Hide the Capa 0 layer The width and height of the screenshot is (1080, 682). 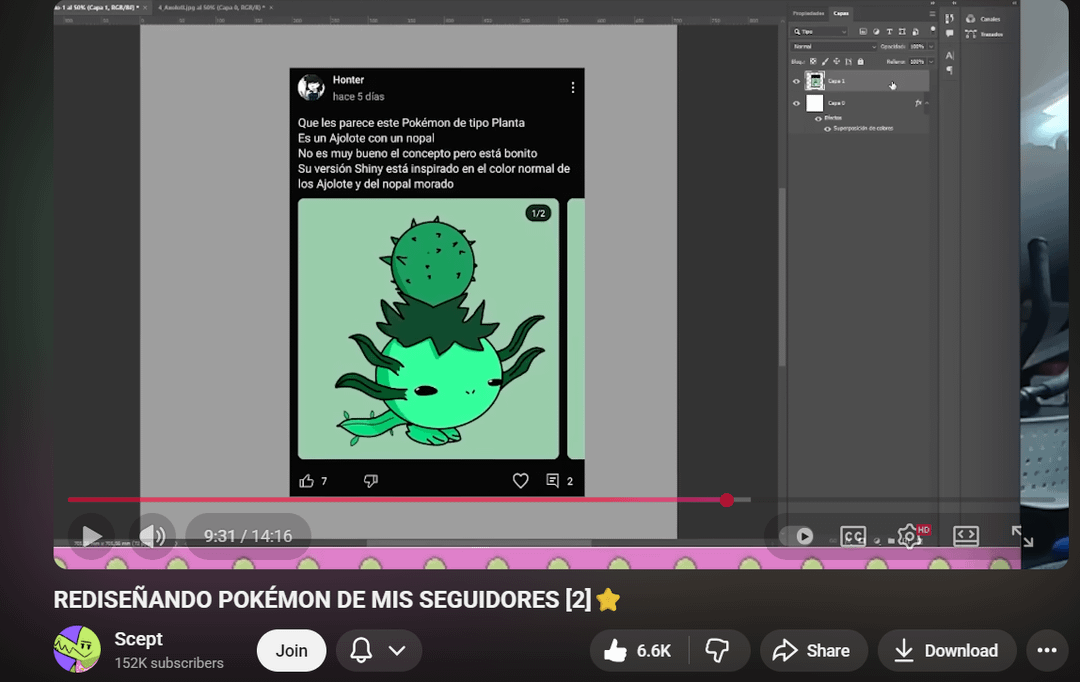click(796, 103)
